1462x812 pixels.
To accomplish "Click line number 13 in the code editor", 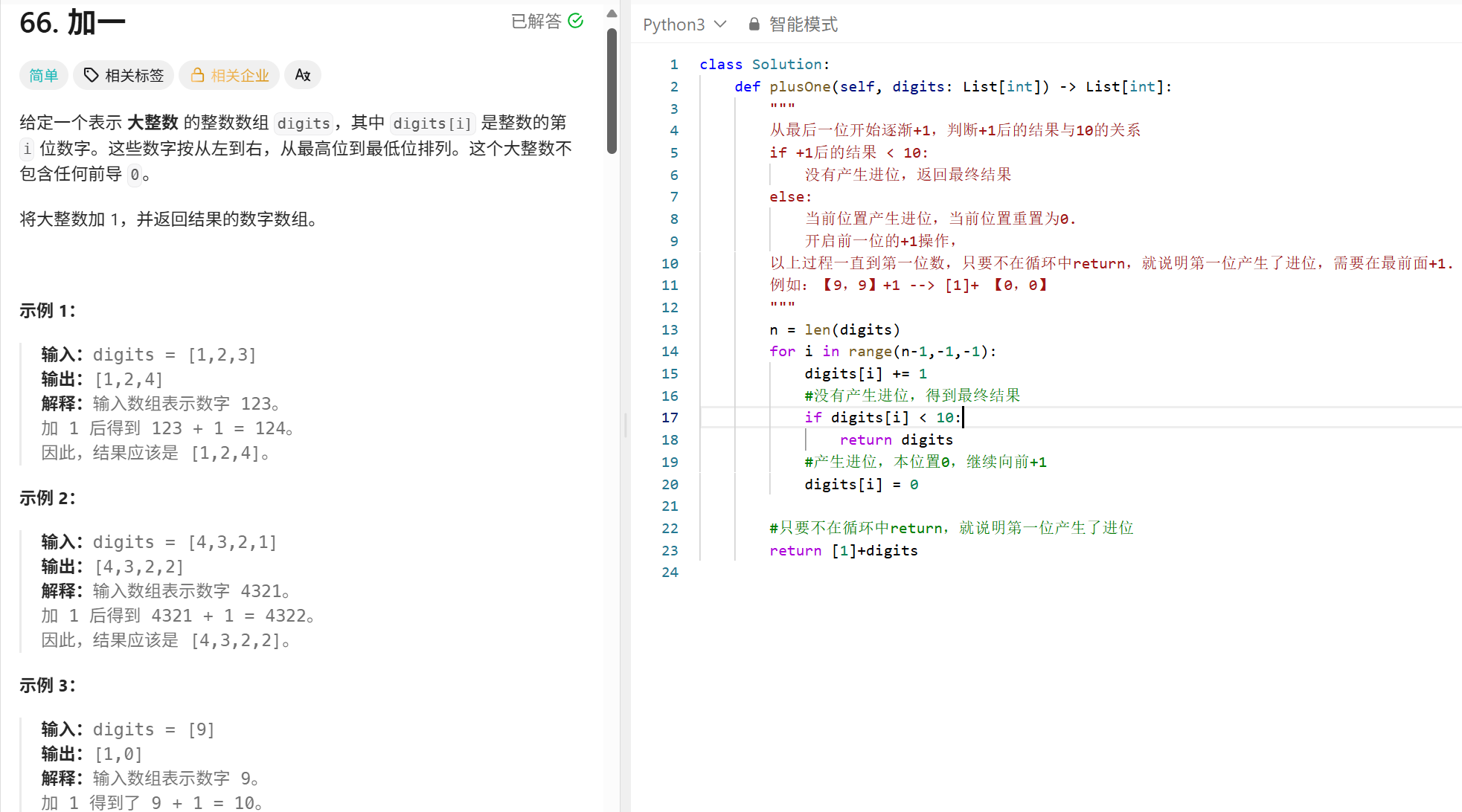I will click(x=669, y=329).
